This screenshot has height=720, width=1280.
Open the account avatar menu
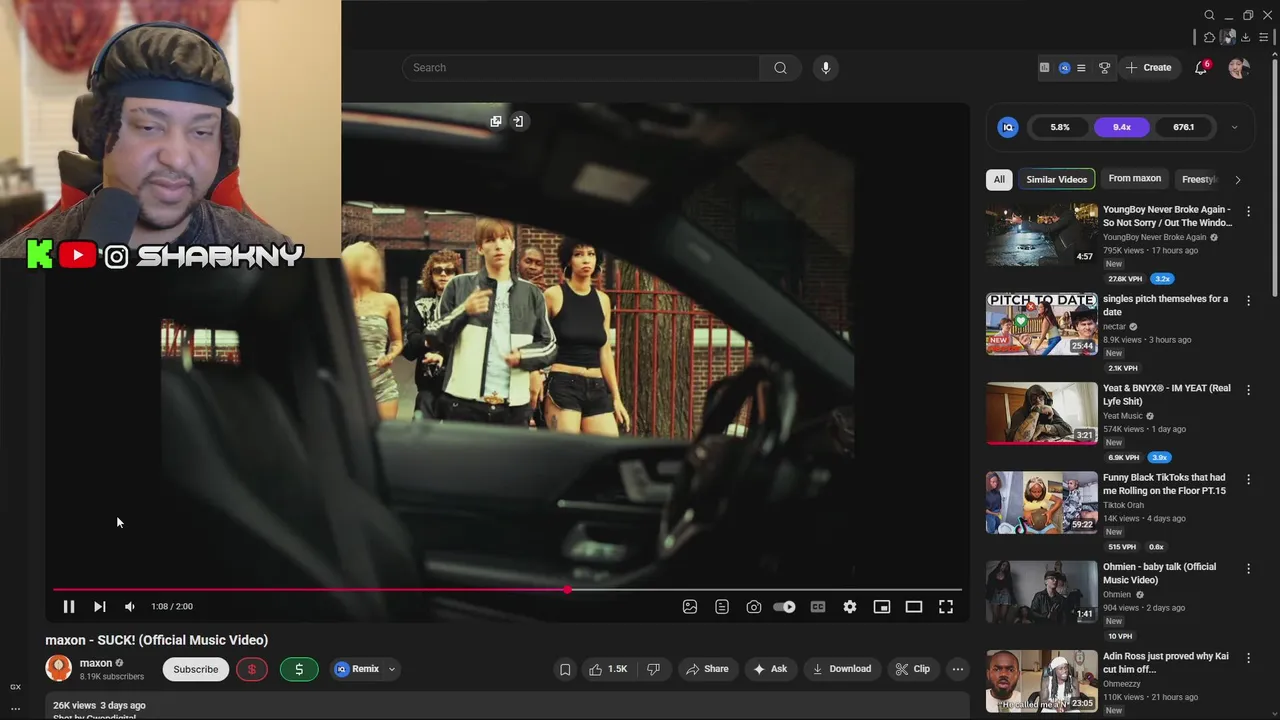click(x=1239, y=68)
